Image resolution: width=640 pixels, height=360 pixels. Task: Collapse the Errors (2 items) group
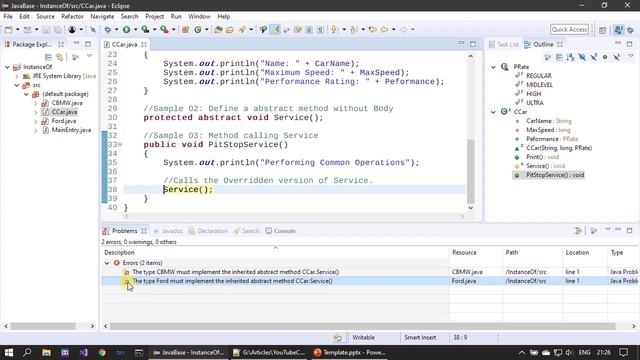[107, 263]
